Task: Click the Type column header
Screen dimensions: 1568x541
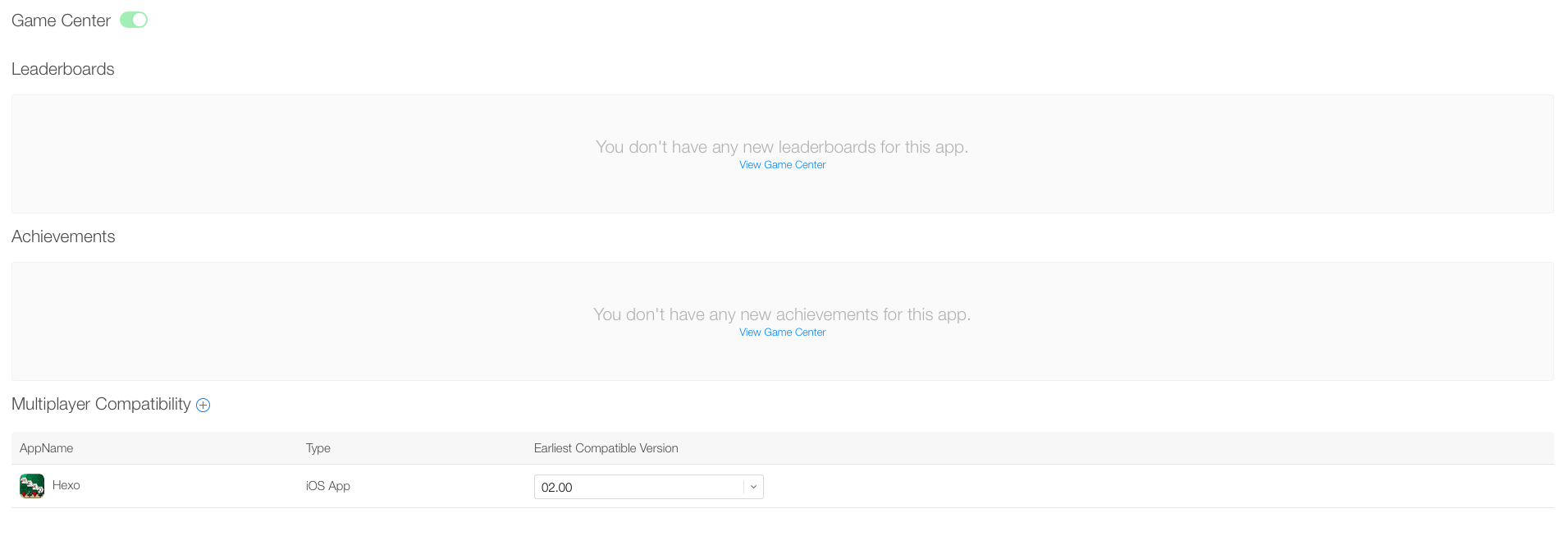Action: coord(318,448)
